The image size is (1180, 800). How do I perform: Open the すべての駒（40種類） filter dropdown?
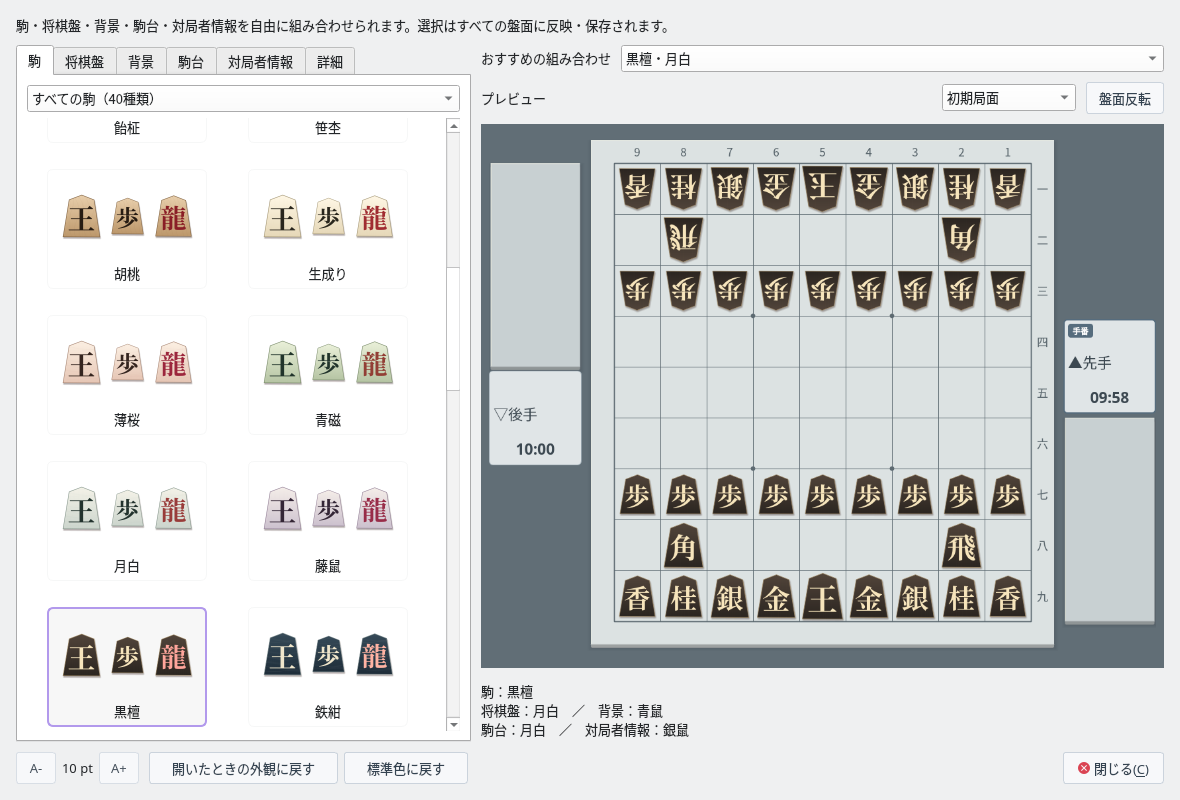(x=243, y=99)
